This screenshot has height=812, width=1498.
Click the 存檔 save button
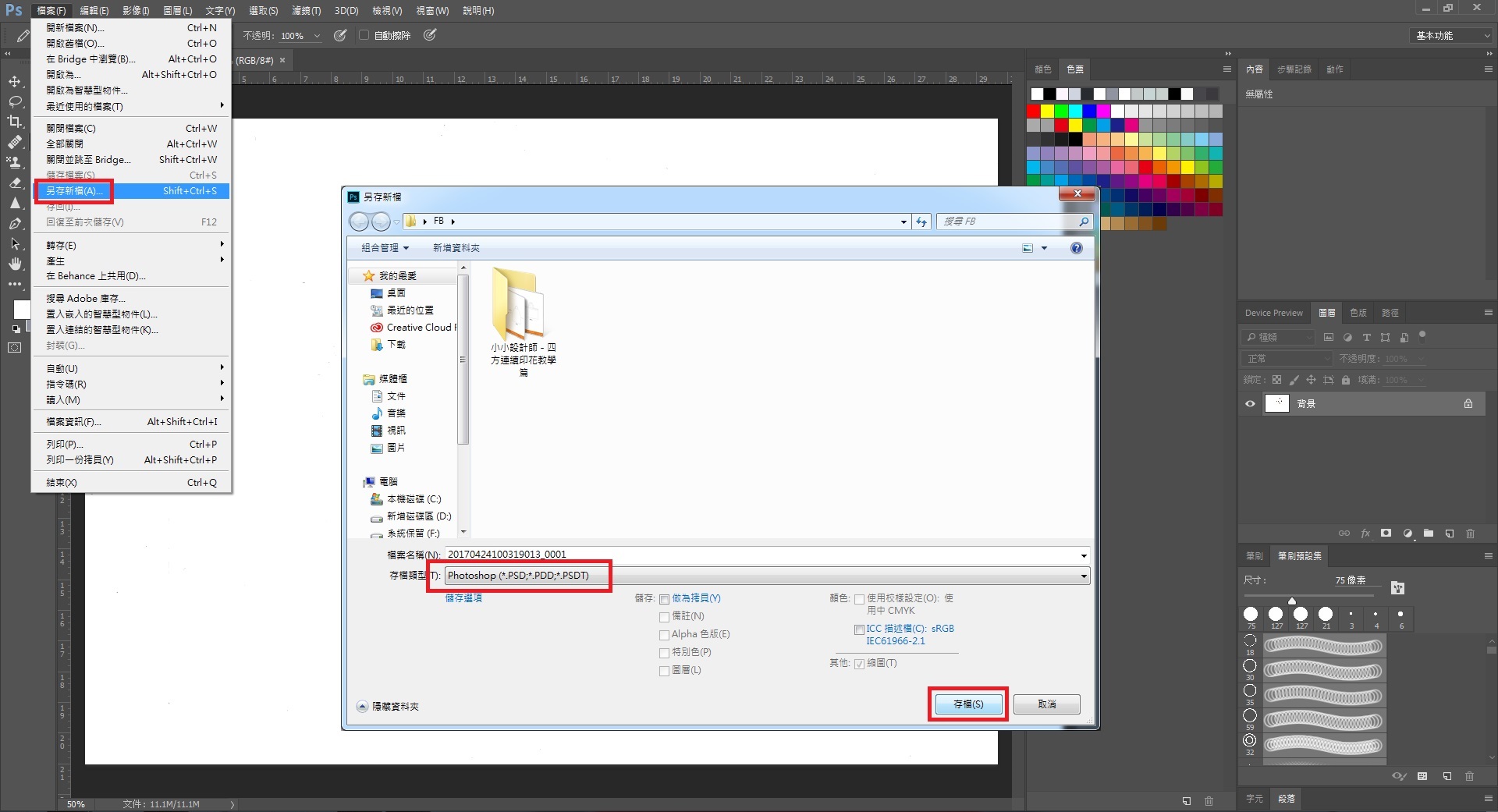point(967,704)
